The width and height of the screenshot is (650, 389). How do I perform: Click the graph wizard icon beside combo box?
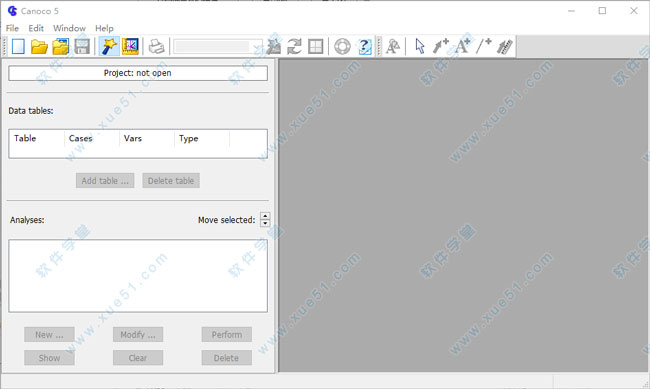274,46
